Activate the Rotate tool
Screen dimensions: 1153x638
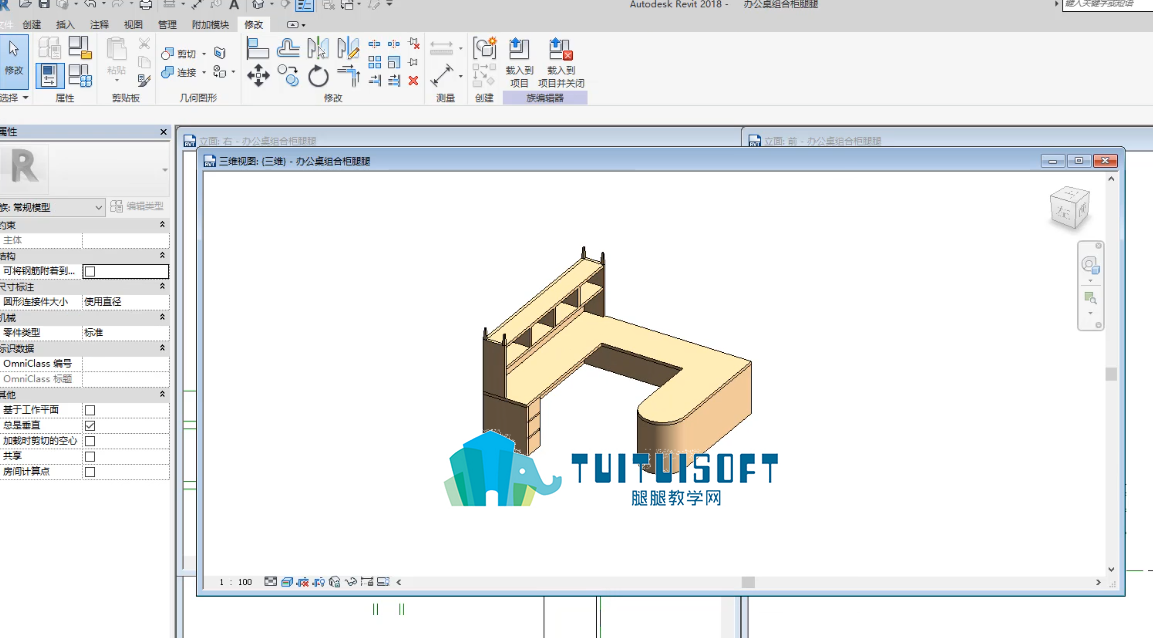coord(318,76)
